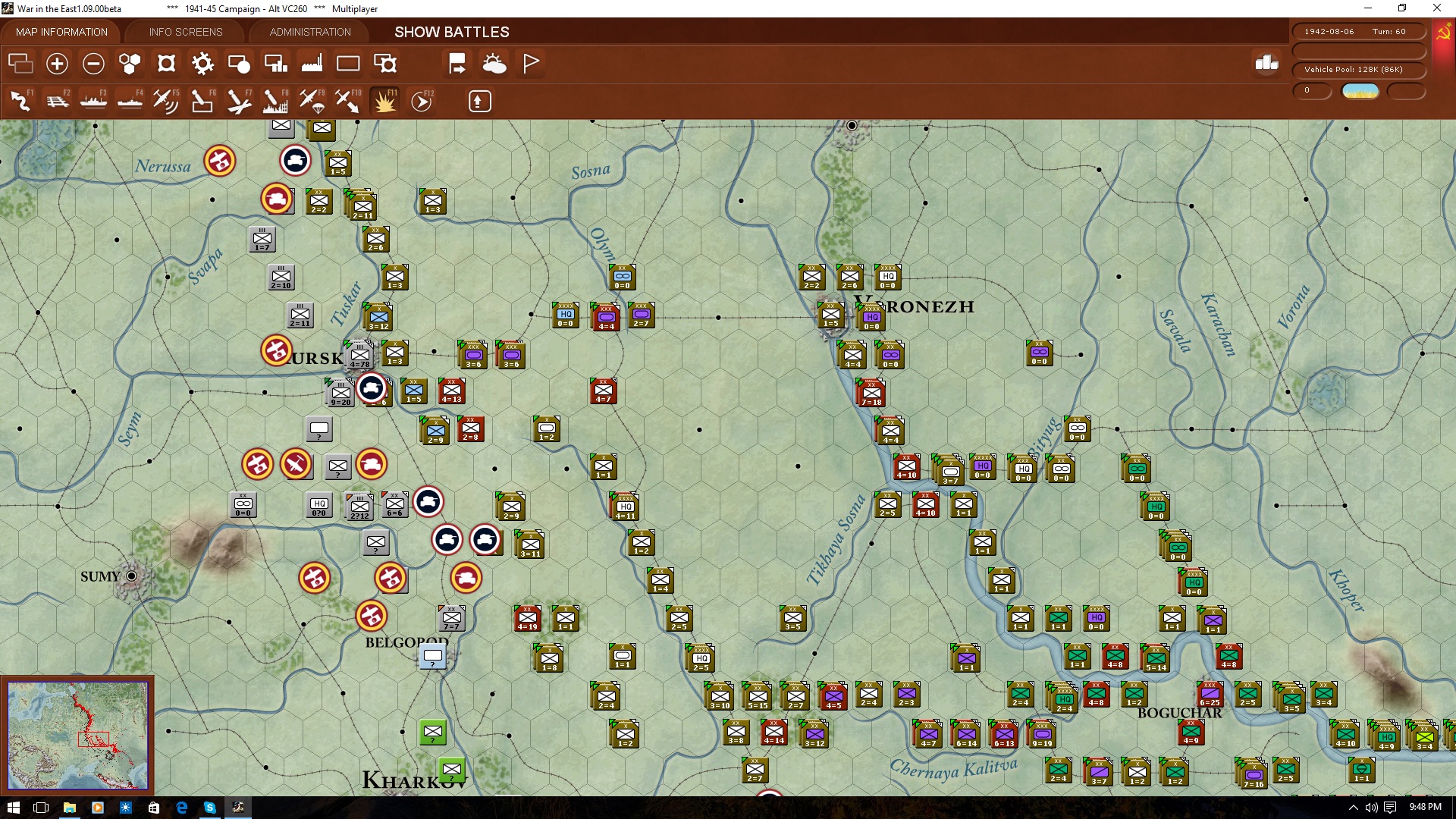Image resolution: width=1456 pixels, height=819 pixels.
Task: Open Task View on the taskbar
Action: (x=41, y=808)
